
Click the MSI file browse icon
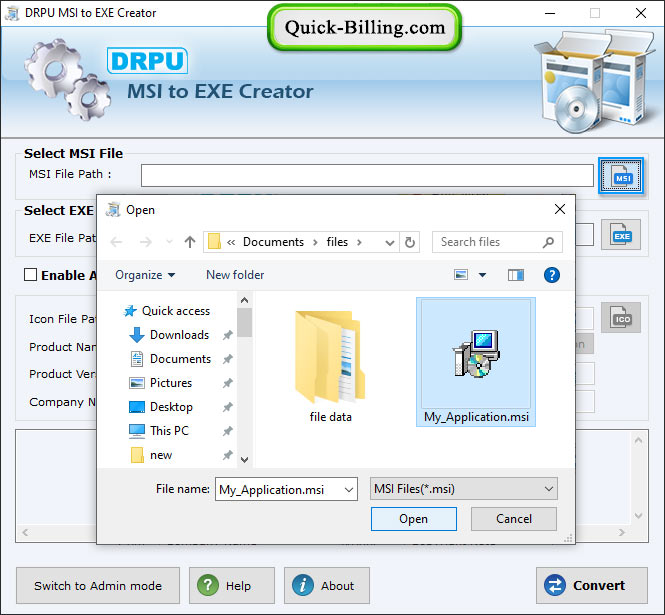tap(620, 176)
